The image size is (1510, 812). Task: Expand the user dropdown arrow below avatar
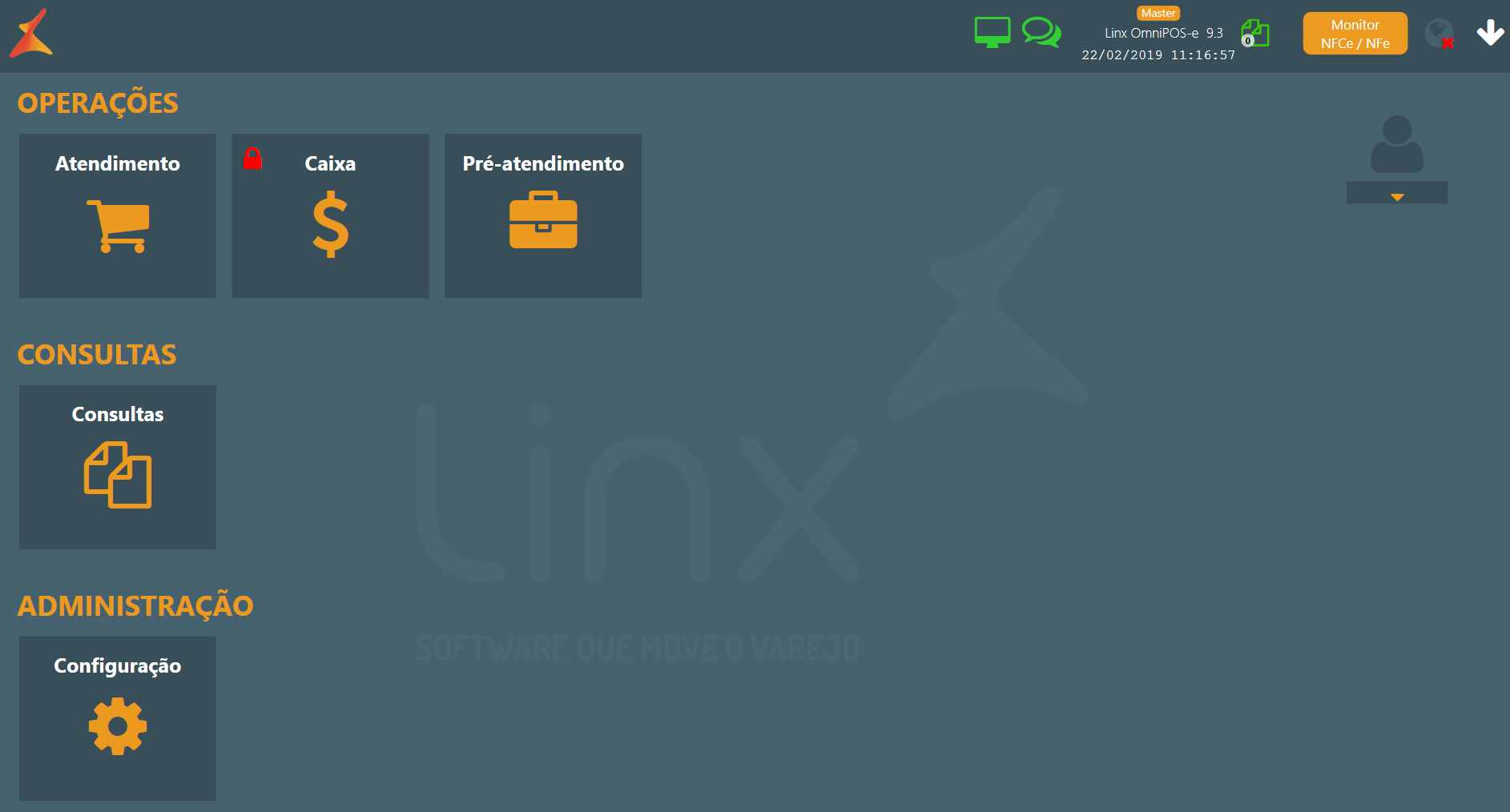[1397, 193]
